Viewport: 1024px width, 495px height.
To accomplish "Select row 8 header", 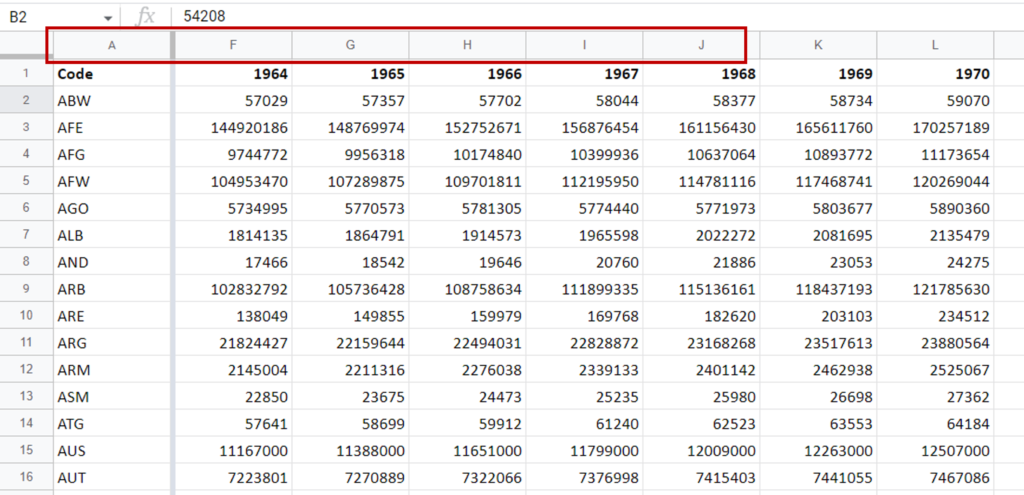I will pos(25,262).
